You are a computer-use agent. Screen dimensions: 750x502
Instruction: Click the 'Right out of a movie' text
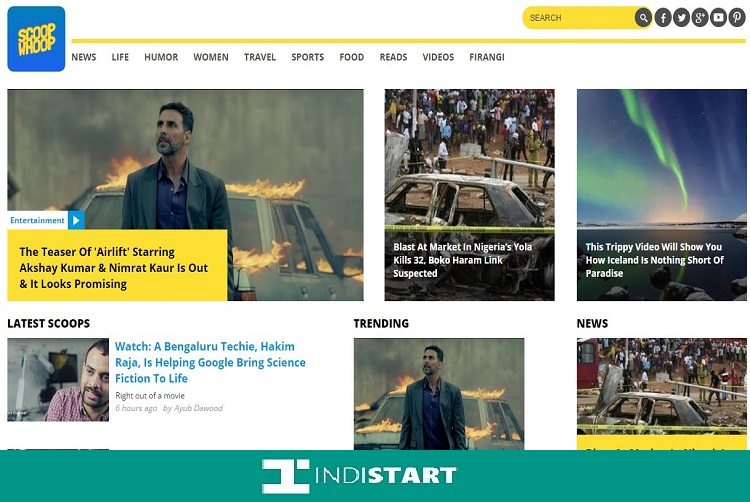(x=150, y=396)
